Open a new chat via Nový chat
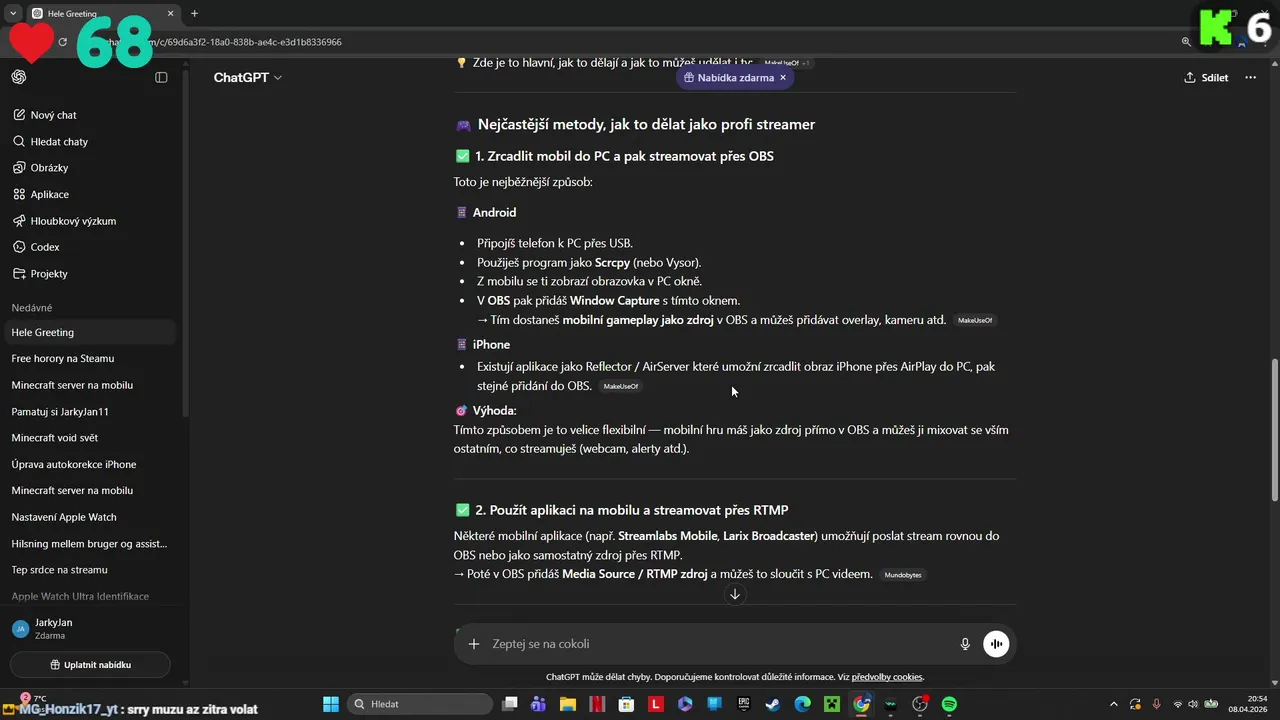Screen dimensions: 1280x720 [x=92, y=115]
